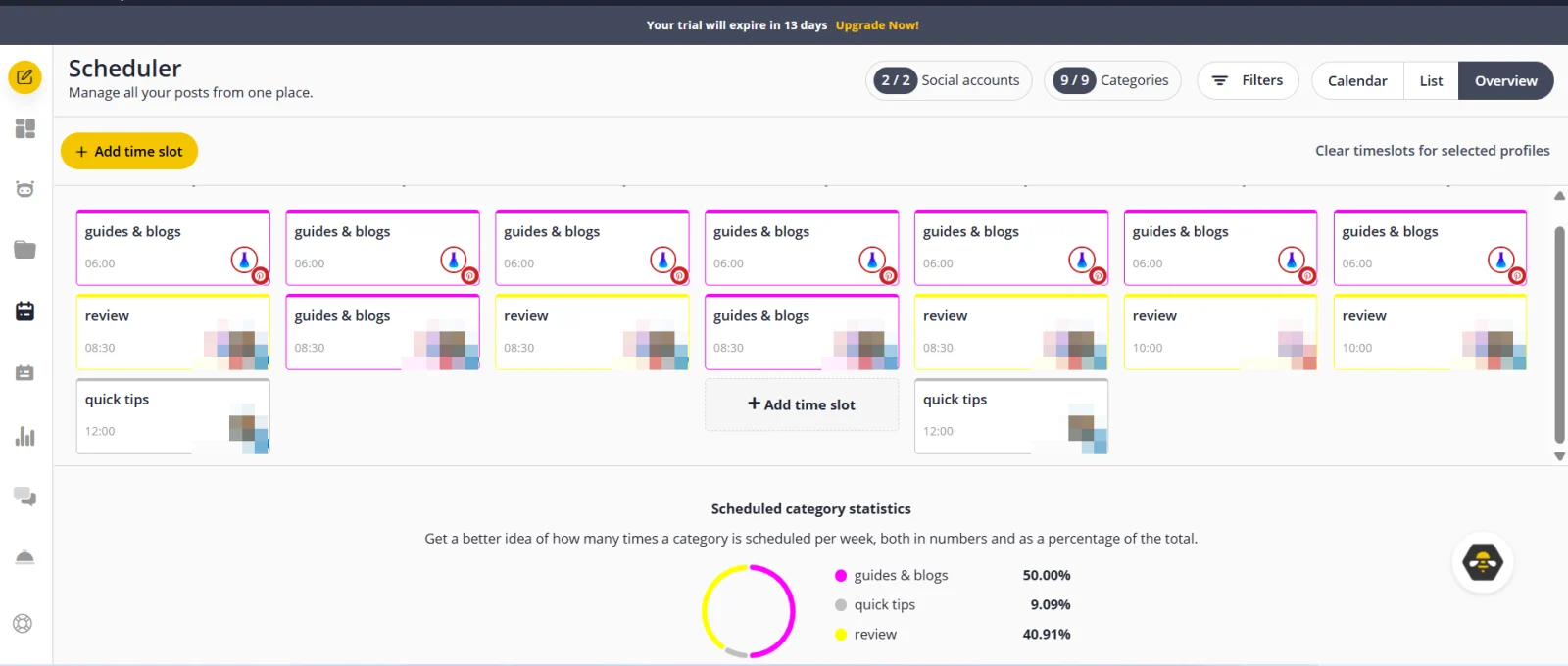The width and height of the screenshot is (1568, 666).
Task: Click profile avatar on last column's 06:00 card
Action: 1501,260
